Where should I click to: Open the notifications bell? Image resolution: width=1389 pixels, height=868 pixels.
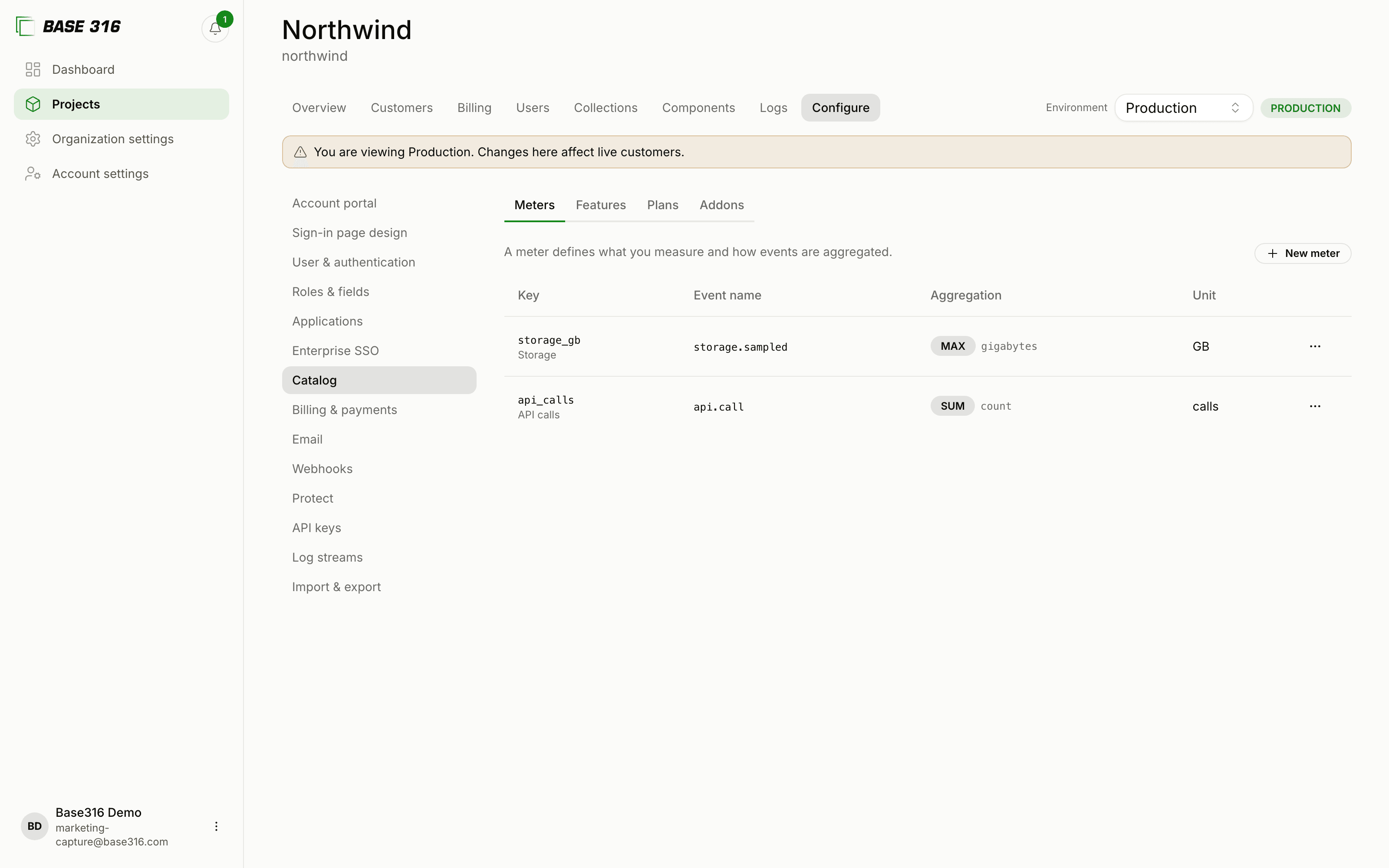(215, 28)
